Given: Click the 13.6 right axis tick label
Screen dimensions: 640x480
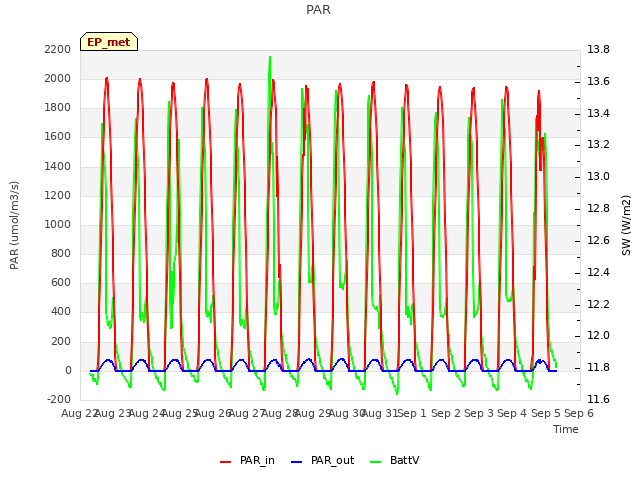Looking at the screenshot, I should pyautogui.click(x=598, y=81).
